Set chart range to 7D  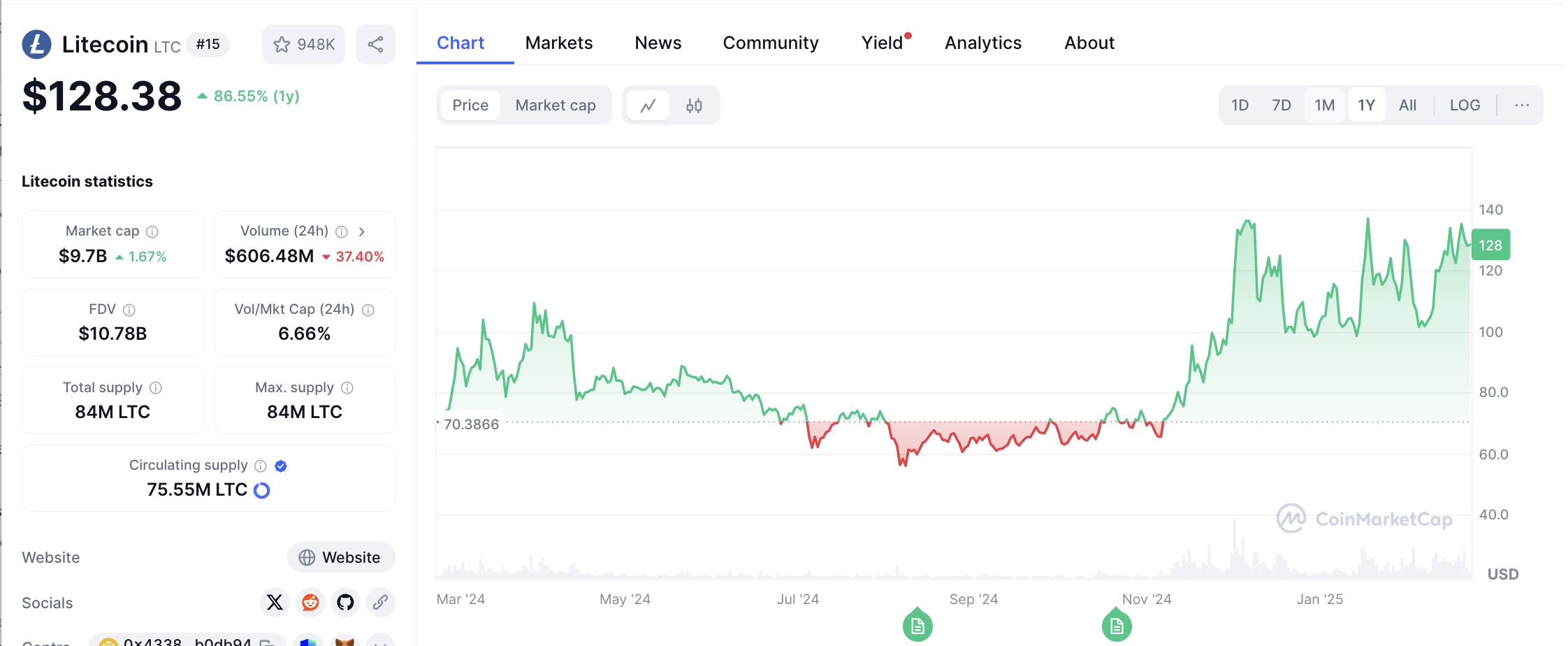[x=1282, y=106]
